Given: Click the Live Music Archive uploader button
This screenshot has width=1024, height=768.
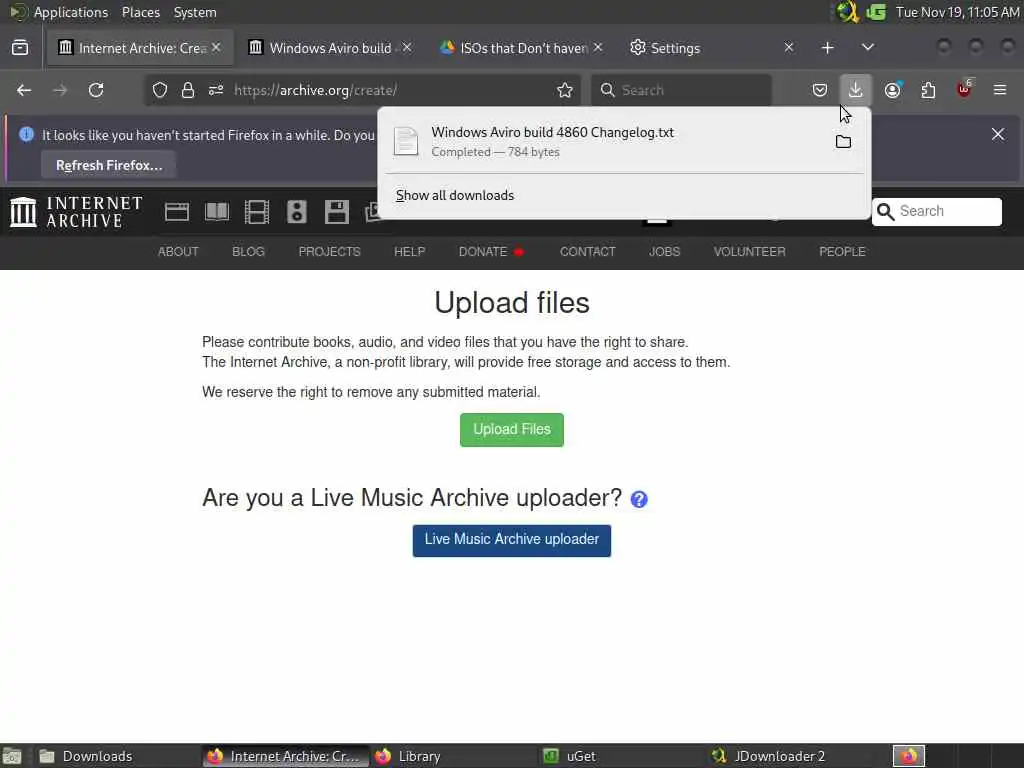Looking at the screenshot, I should pyautogui.click(x=511, y=540).
